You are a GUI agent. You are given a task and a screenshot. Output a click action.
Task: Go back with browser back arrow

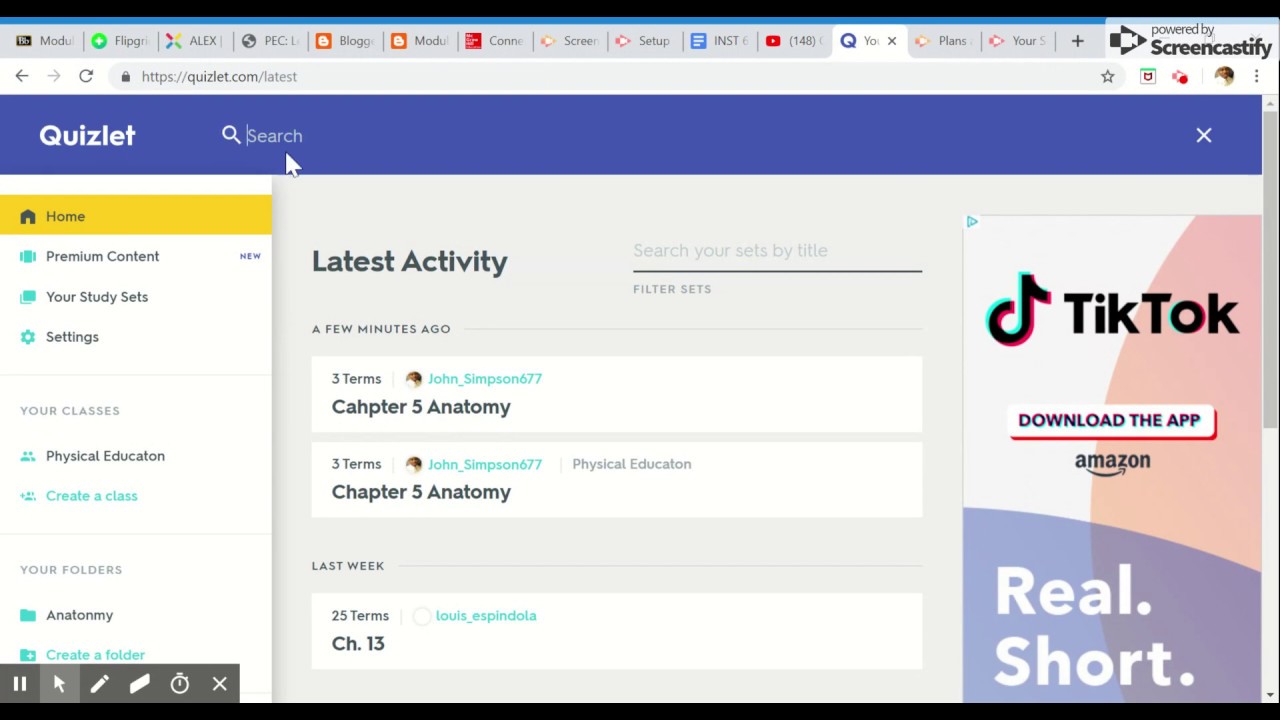(x=22, y=76)
